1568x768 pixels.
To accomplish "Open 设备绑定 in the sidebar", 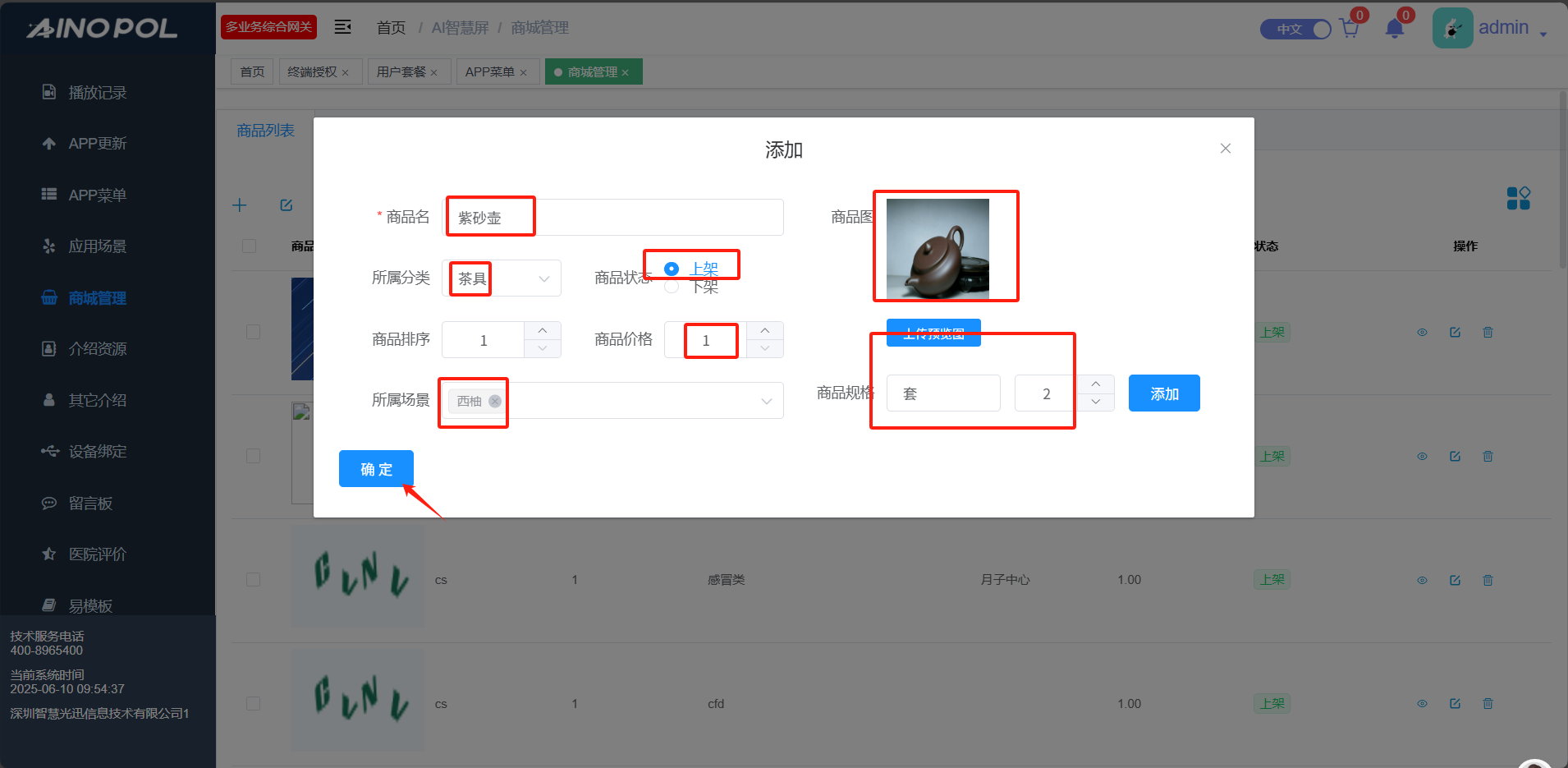I will pos(97,452).
